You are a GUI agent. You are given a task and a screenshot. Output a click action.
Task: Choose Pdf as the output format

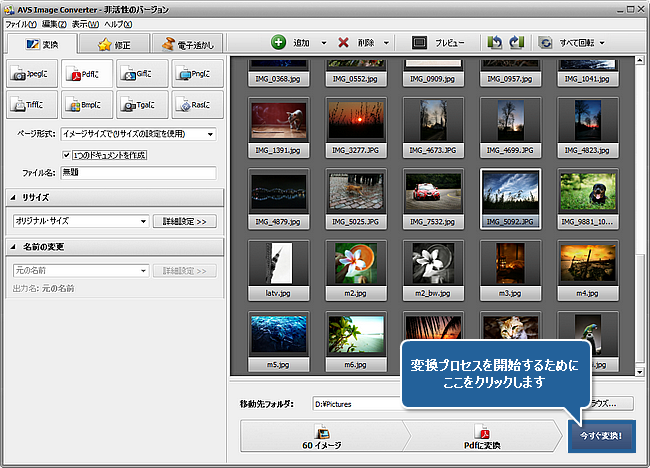(87, 73)
